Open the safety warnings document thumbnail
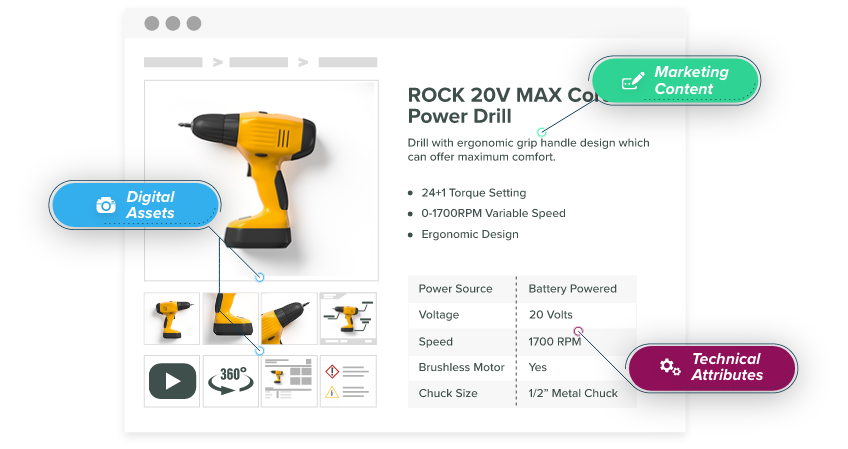This screenshot has height=449, width=848. [348, 381]
